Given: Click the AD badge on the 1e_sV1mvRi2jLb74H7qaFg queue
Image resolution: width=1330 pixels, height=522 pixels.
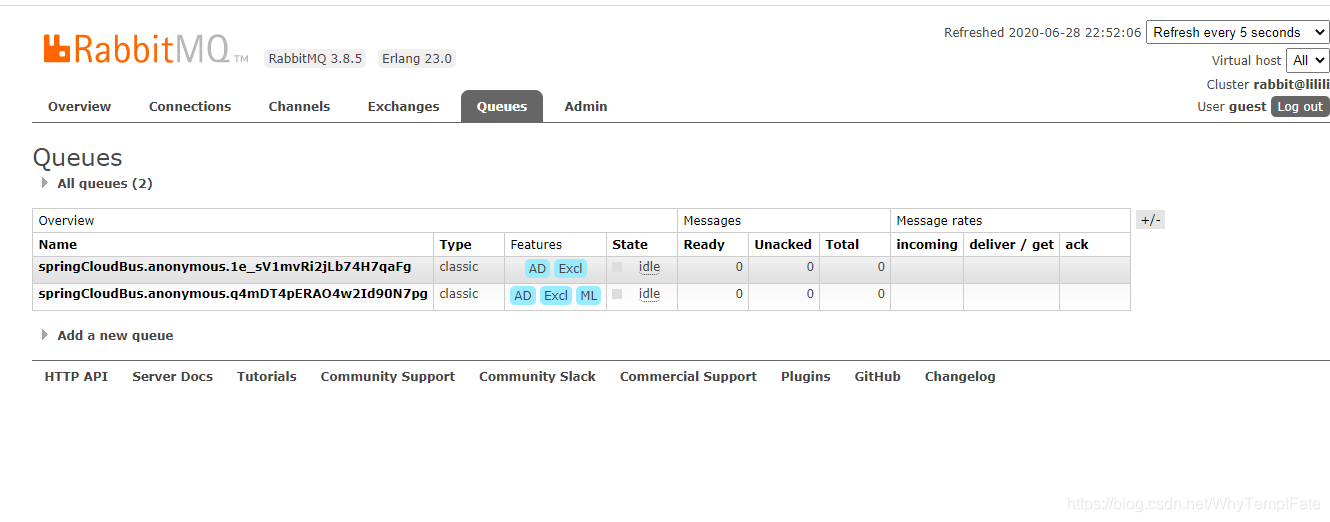Looking at the screenshot, I should click(537, 269).
